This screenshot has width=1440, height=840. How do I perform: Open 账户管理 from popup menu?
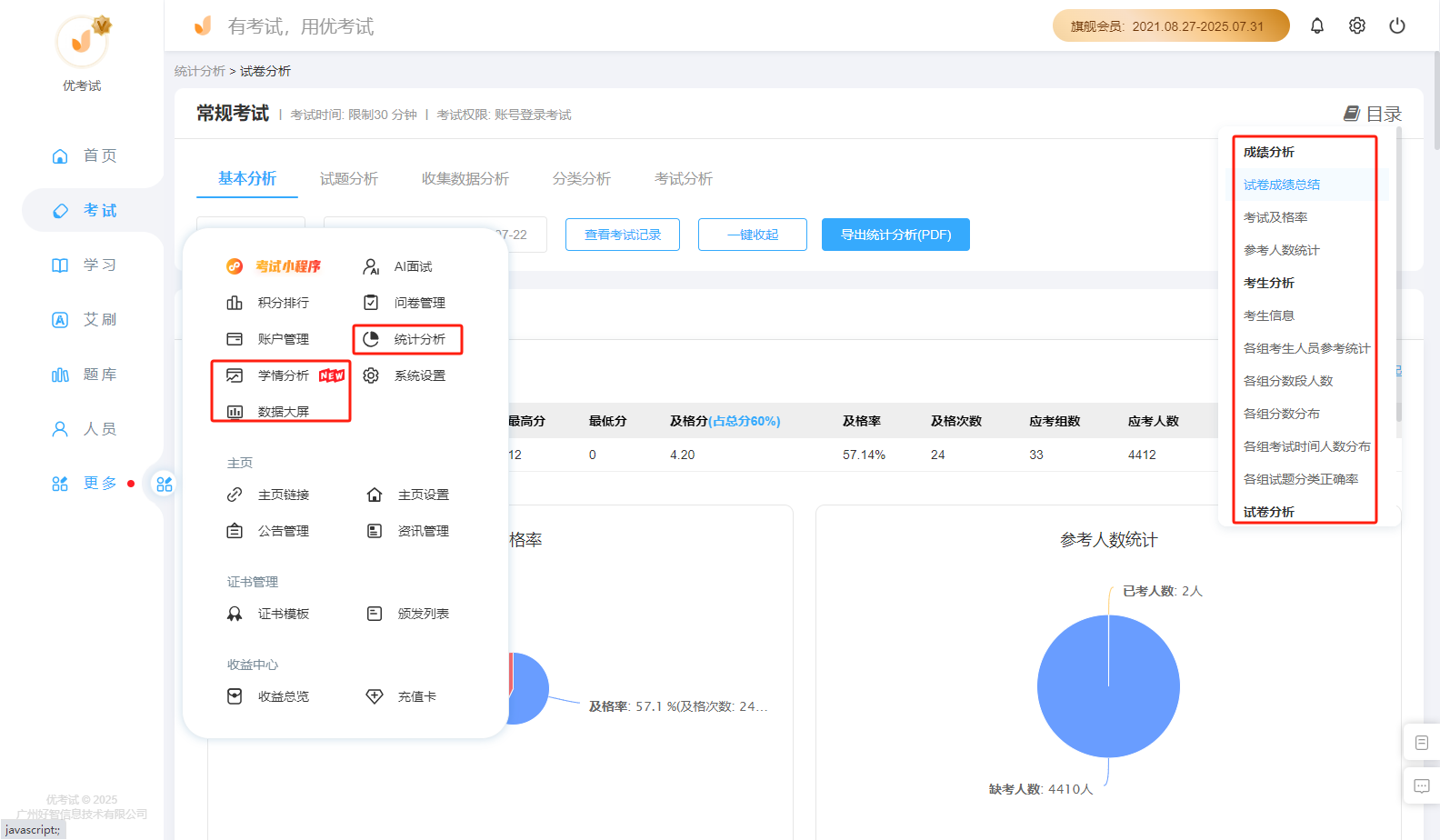tap(268, 339)
